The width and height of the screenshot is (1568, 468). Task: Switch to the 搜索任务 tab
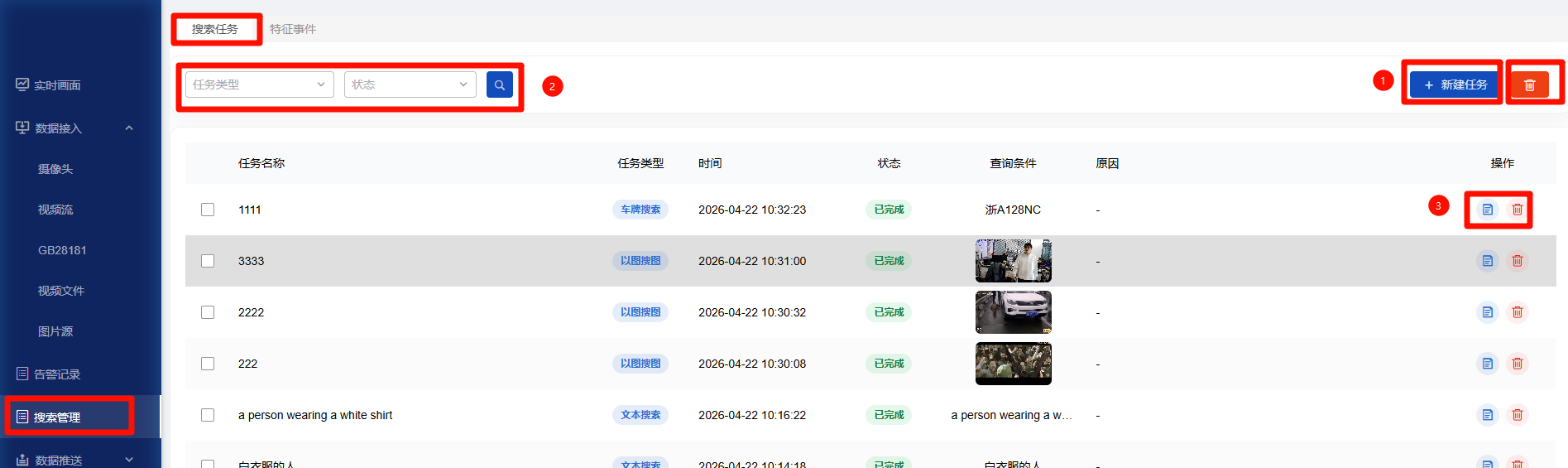(x=215, y=29)
